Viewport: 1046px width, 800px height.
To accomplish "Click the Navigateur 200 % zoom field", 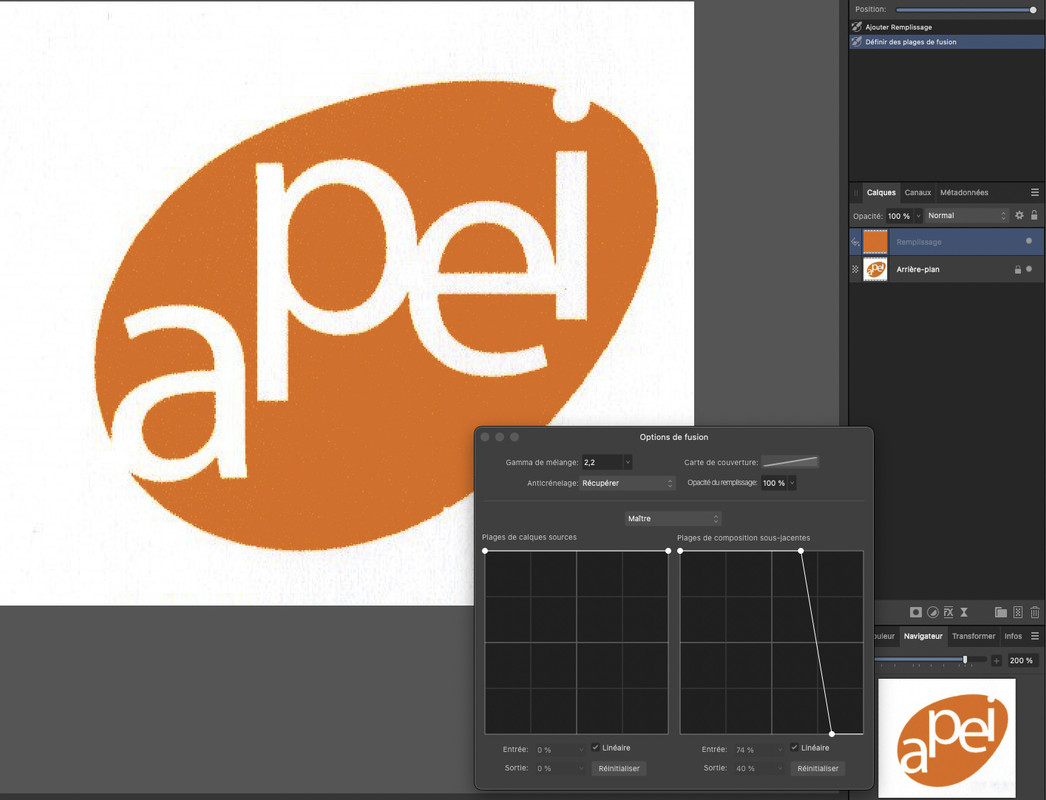I will click(x=1022, y=661).
